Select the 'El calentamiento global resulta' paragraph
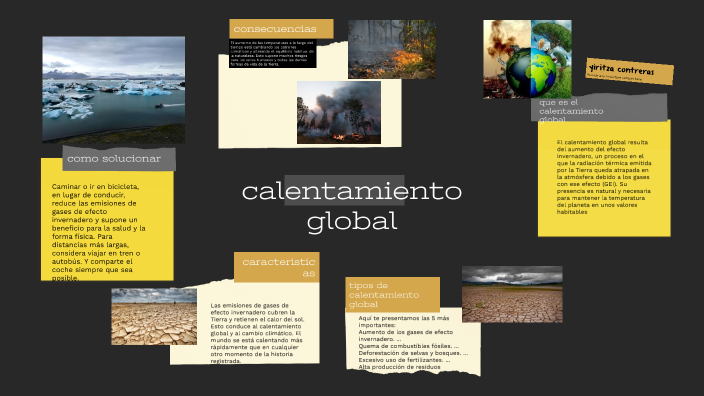This screenshot has width=704, height=396. 604,177
